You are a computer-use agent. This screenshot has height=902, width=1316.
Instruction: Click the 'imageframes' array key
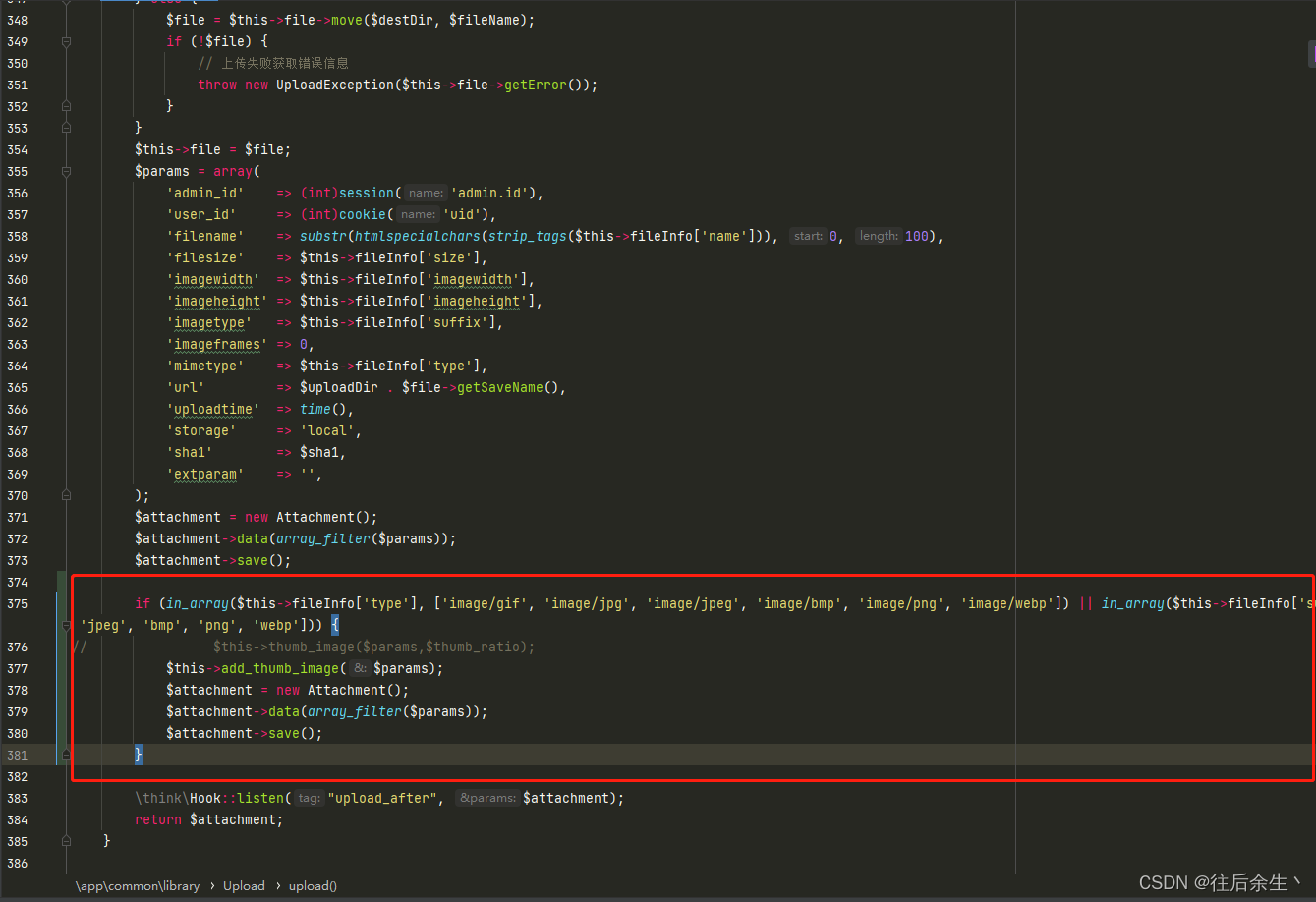click(x=217, y=344)
